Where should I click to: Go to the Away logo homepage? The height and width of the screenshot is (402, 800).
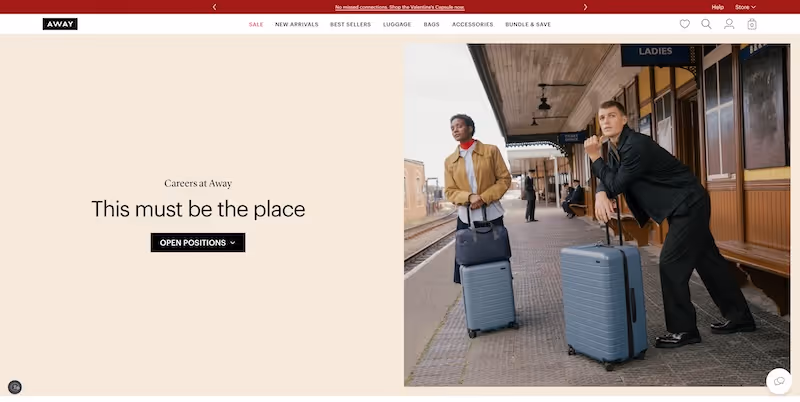pyautogui.click(x=60, y=24)
